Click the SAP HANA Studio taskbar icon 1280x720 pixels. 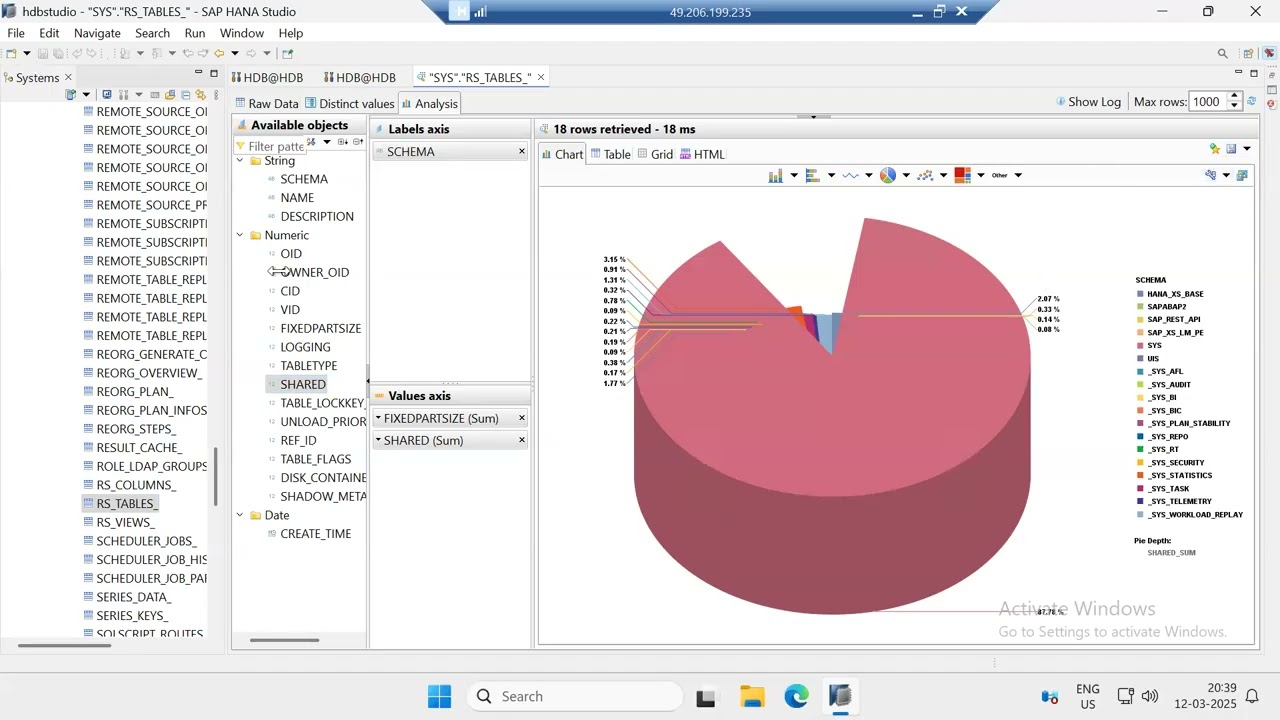click(840, 697)
